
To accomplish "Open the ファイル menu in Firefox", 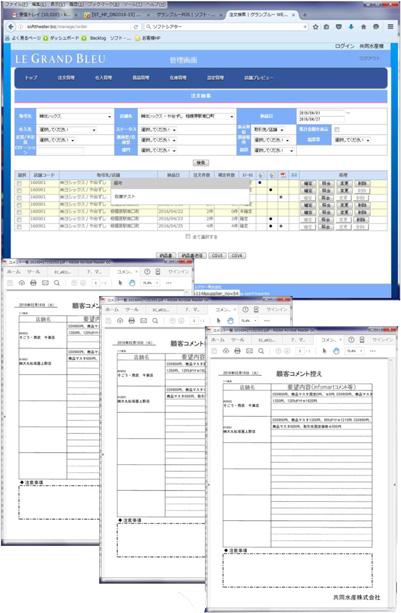I will tap(16, 4).
